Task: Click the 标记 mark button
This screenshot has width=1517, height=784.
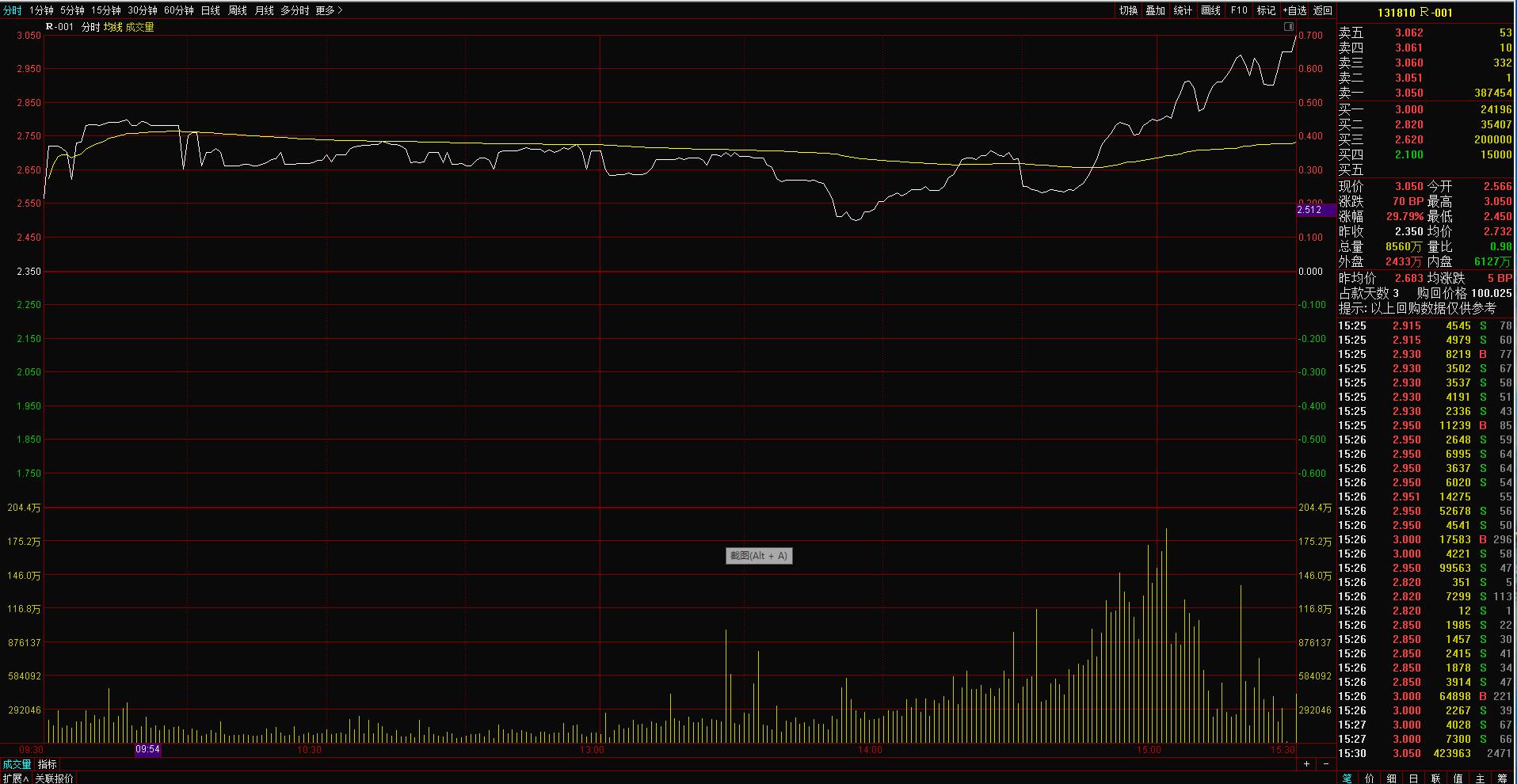Action: 1266,10
